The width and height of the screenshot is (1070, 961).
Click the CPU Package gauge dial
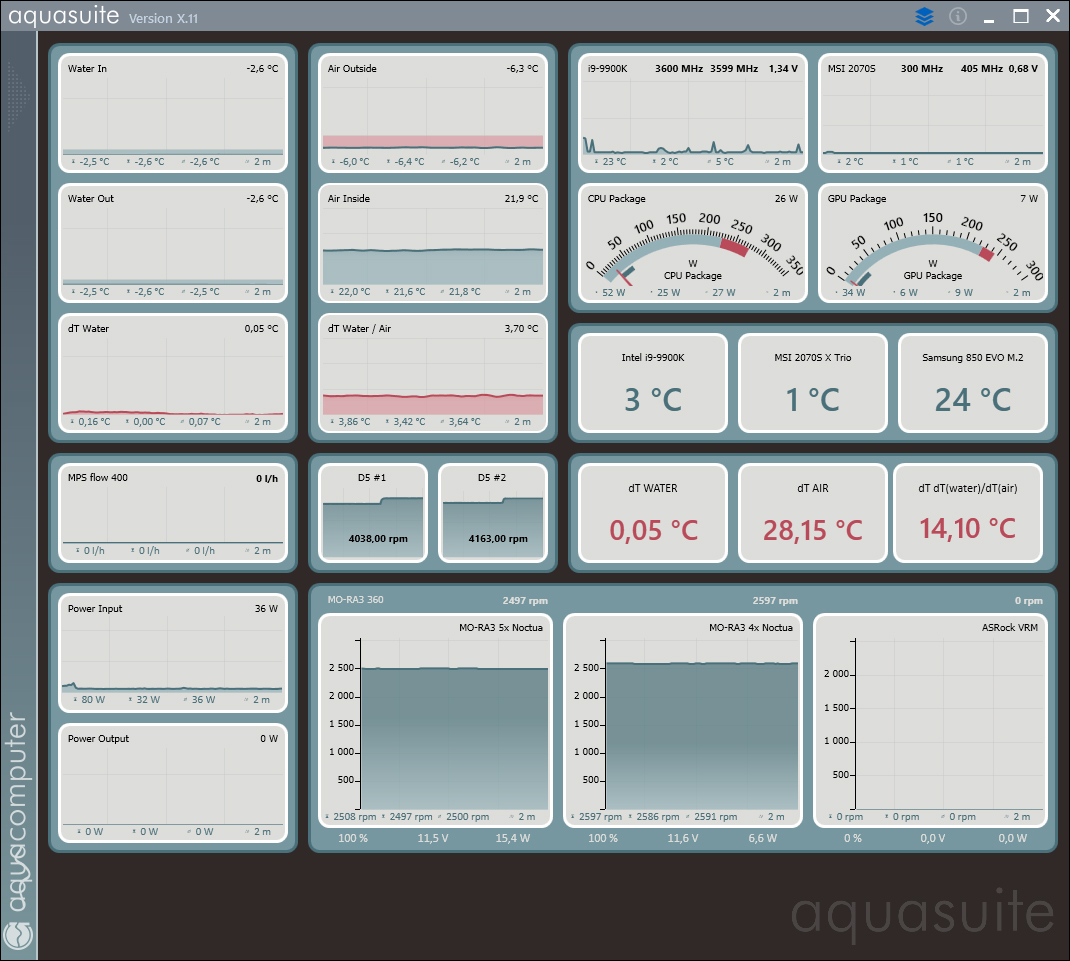(693, 249)
